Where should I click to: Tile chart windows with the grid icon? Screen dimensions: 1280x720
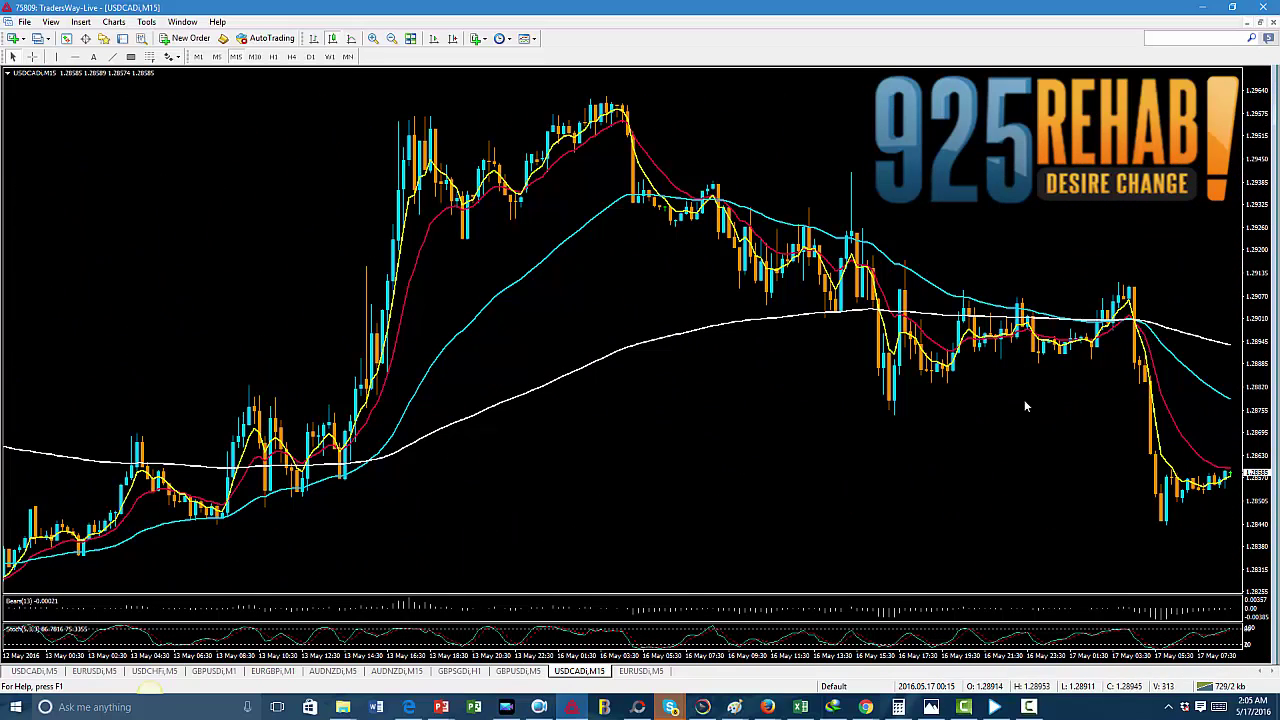pyautogui.click(x=411, y=39)
